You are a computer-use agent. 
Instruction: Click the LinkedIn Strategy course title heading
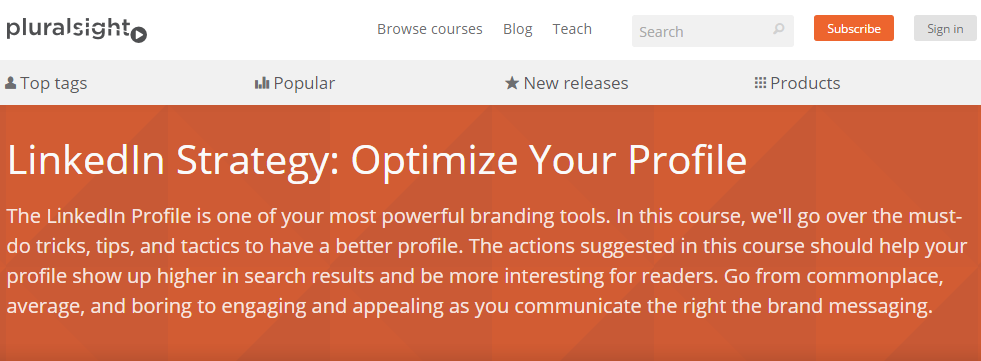[377, 160]
